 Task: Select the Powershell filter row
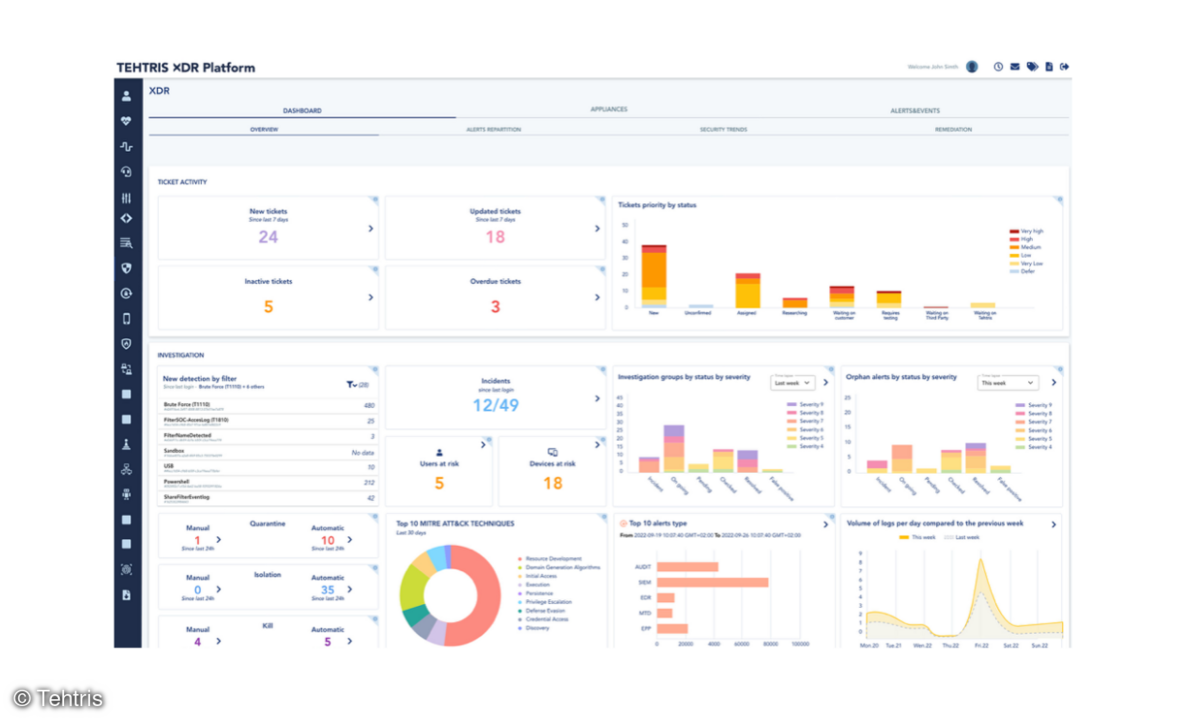269,482
